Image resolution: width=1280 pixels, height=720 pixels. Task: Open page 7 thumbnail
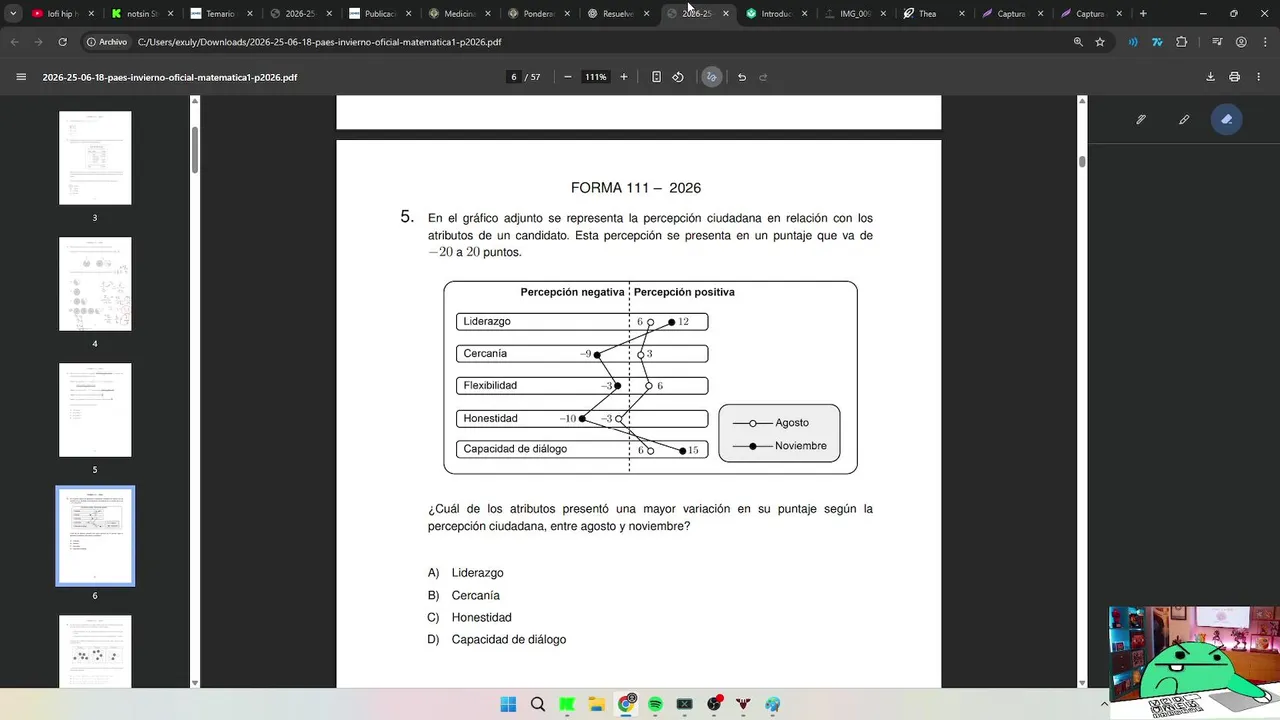click(x=95, y=651)
